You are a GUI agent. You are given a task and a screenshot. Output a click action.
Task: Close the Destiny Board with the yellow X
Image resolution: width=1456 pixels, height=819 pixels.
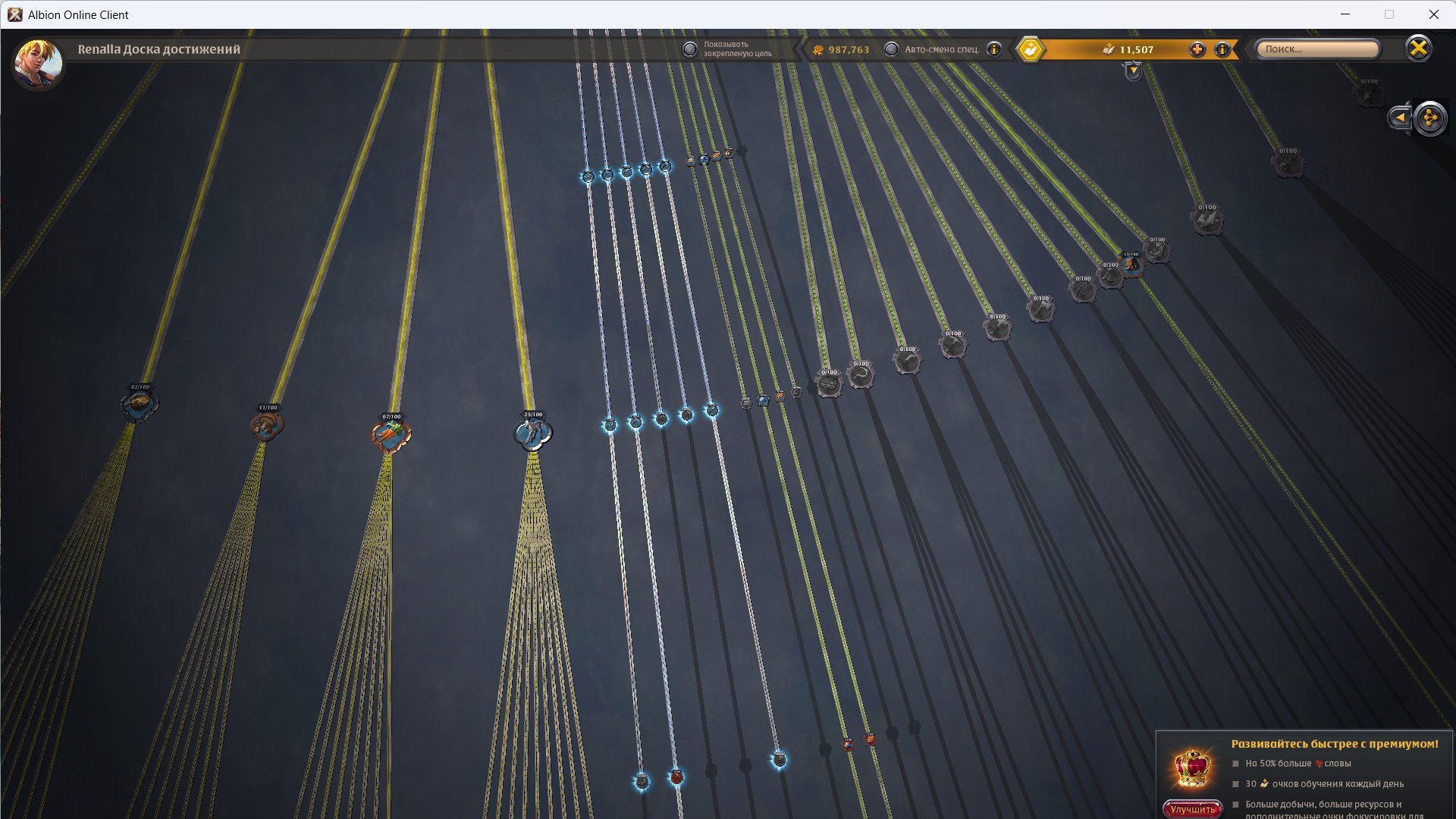1418,49
